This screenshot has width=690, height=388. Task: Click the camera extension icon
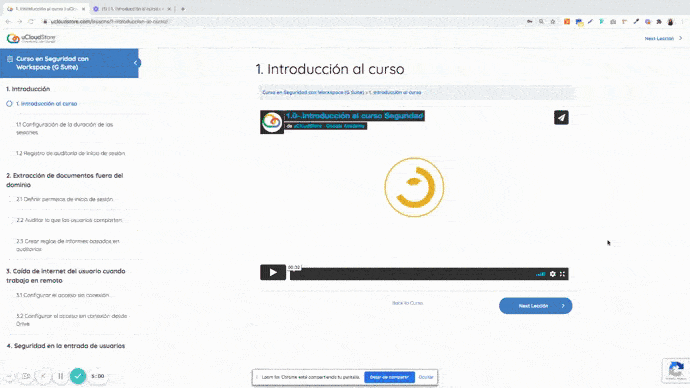tap(613, 22)
